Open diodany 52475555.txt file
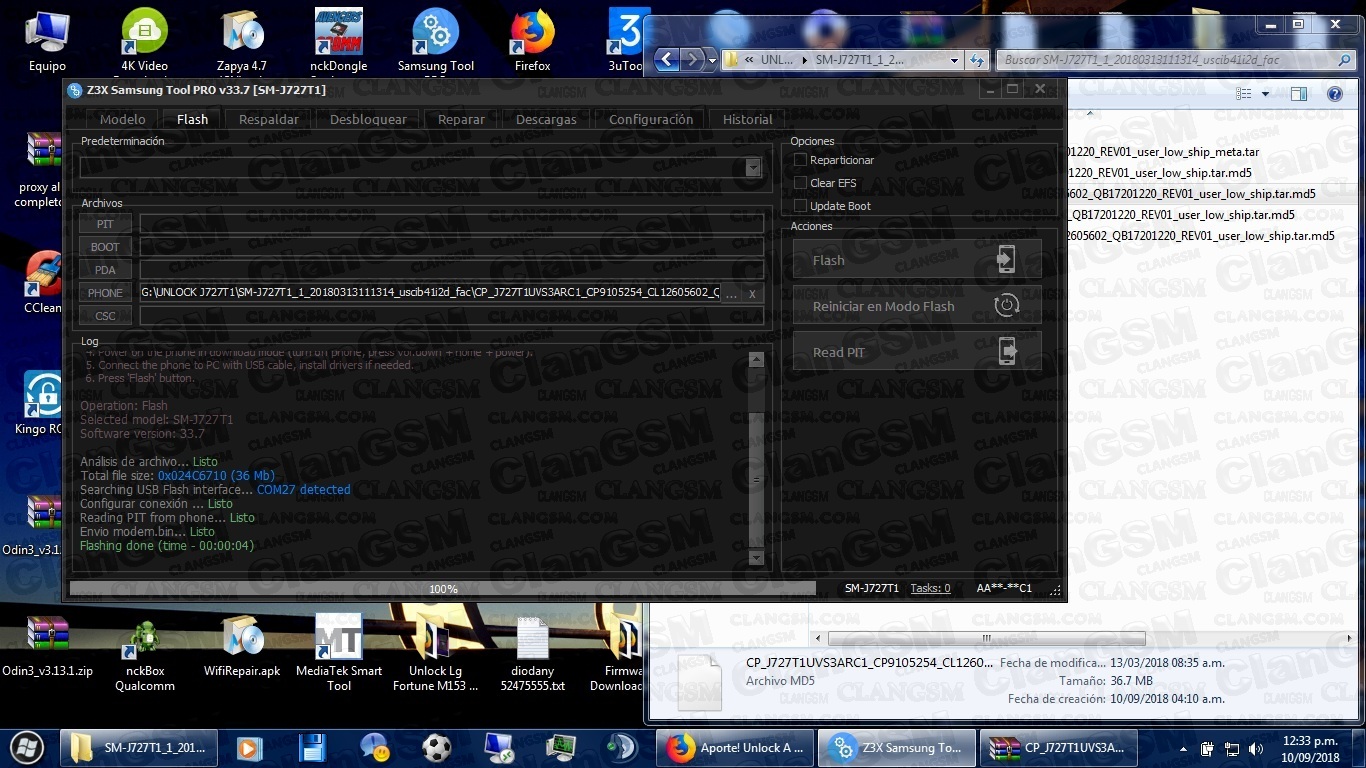This screenshot has height=768, width=1366. [533, 655]
